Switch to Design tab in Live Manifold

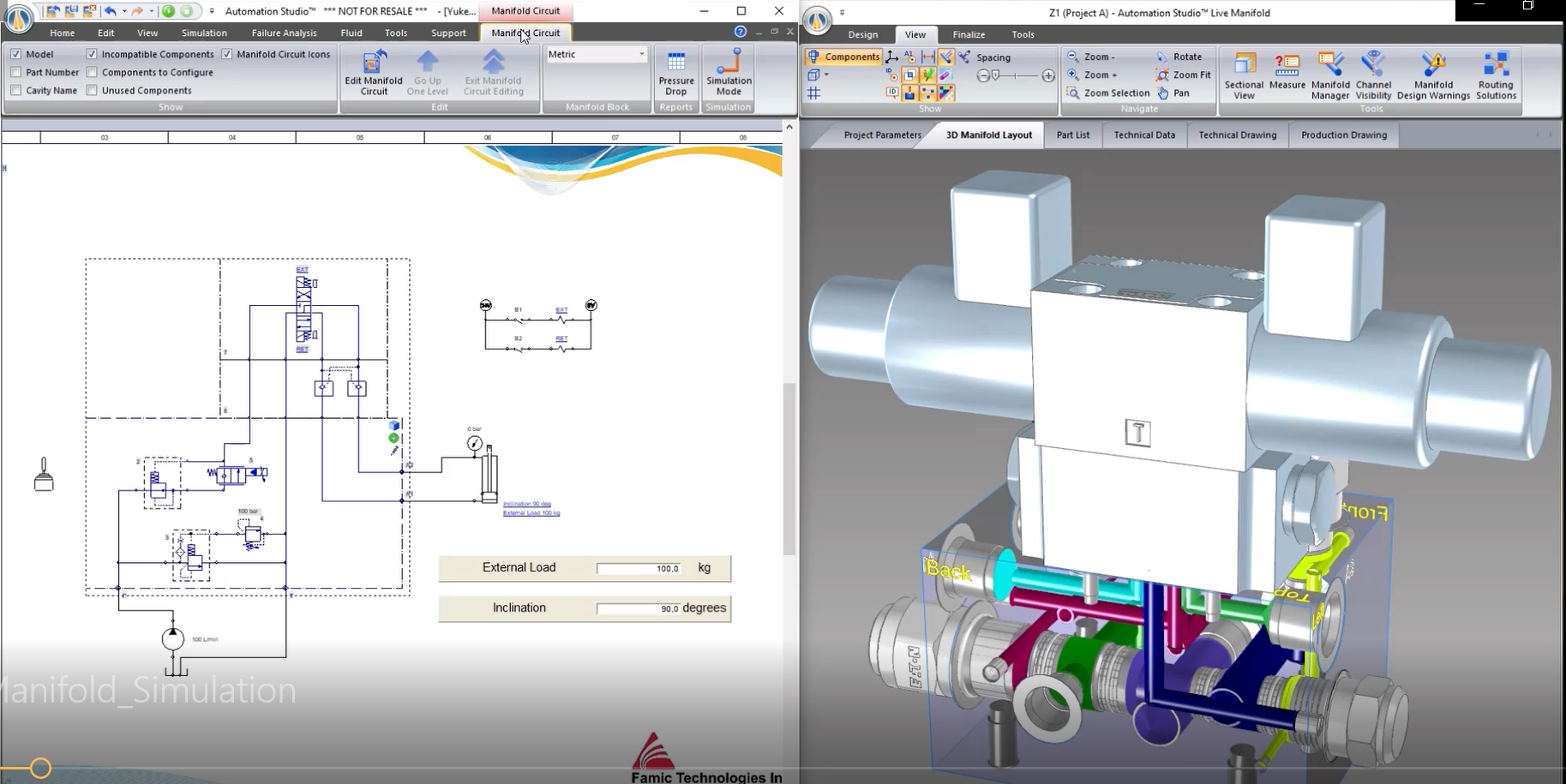tap(862, 34)
